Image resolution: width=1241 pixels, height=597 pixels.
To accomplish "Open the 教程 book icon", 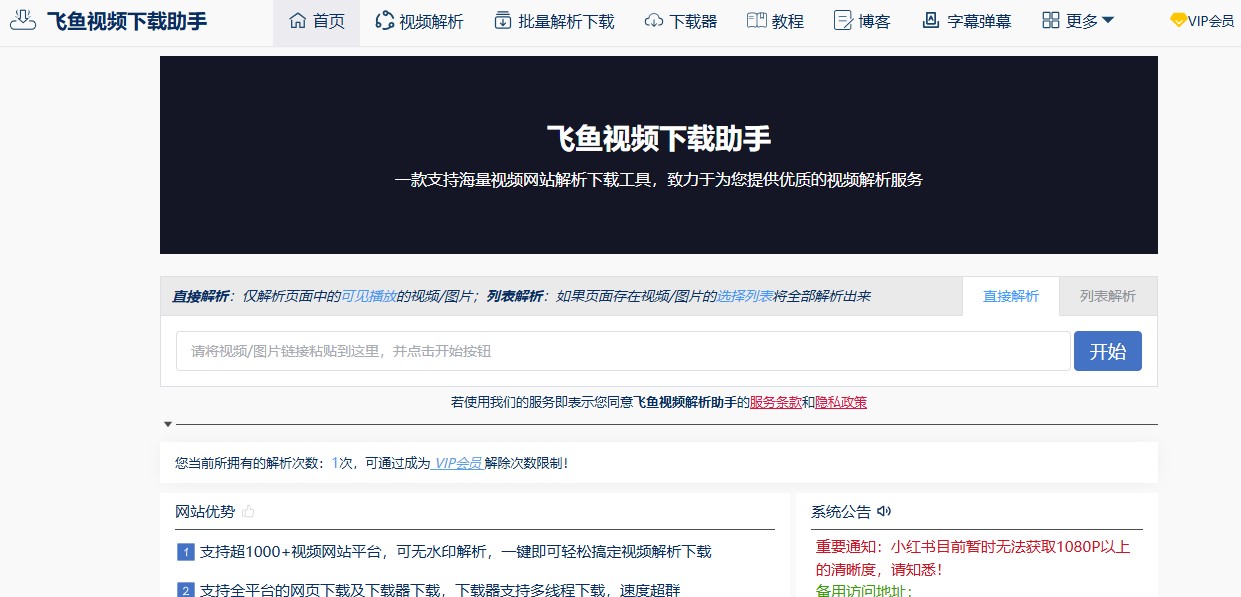I will 756,19.
